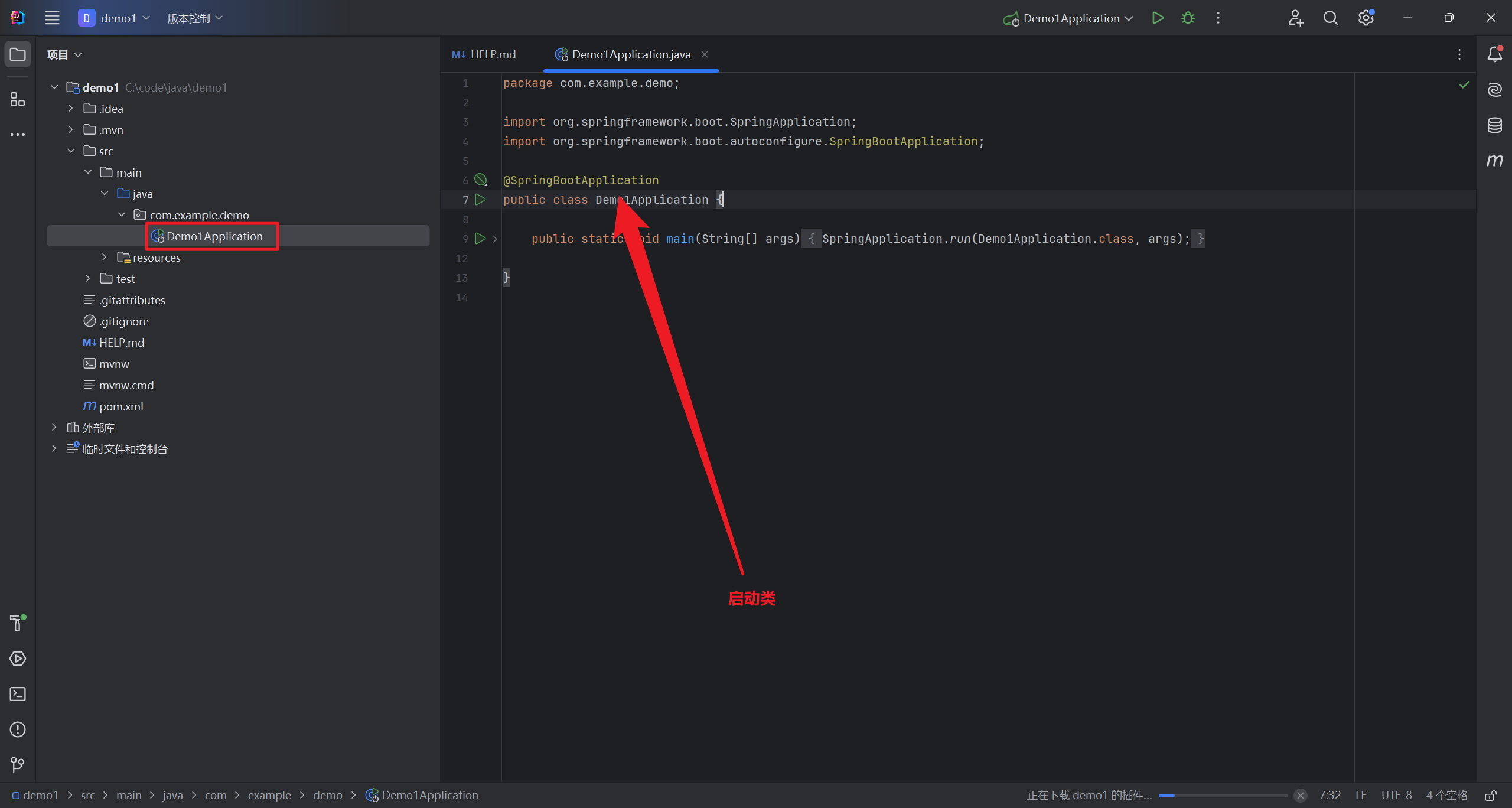Click the UTF-8 encoding in status bar
Image resolution: width=1512 pixels, height=808 pixels.
coord(1396,795)
